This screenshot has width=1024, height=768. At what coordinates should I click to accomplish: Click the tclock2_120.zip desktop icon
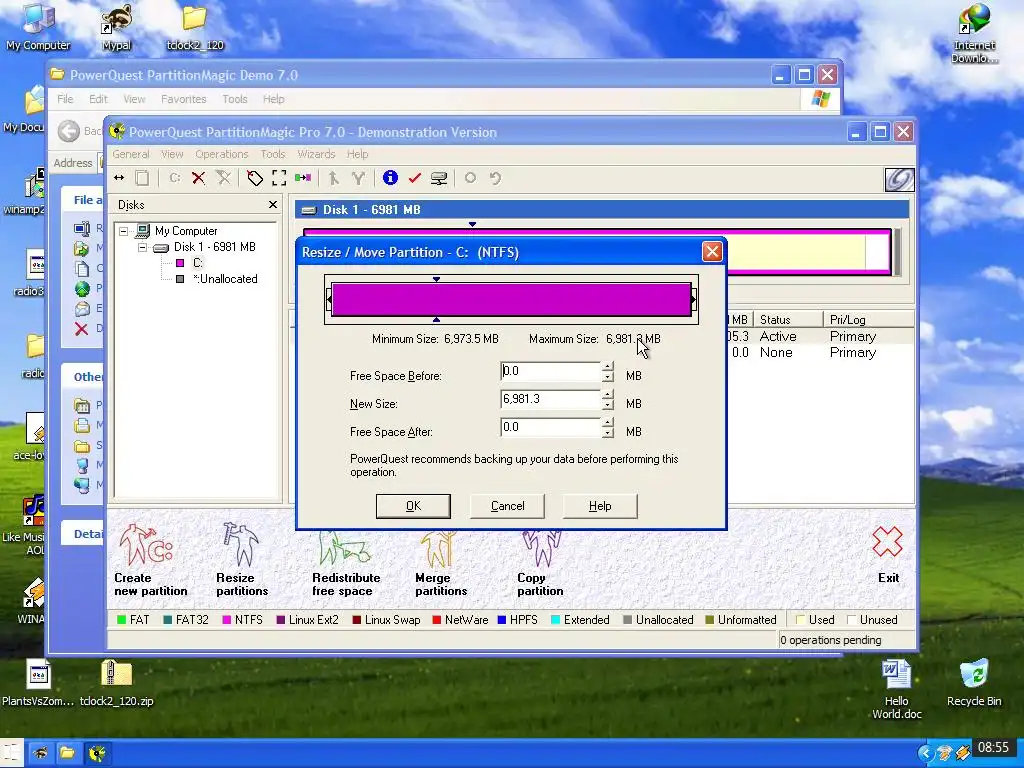[117, 683]
